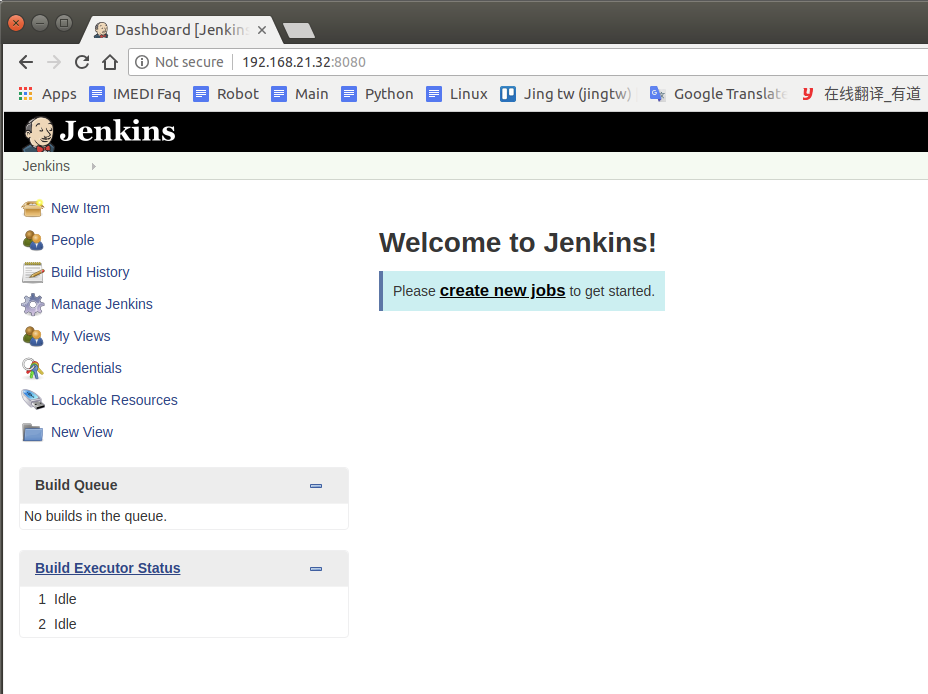Click the New Item box icon
This screenshot has width=928, height=694.
click(33, 208)
